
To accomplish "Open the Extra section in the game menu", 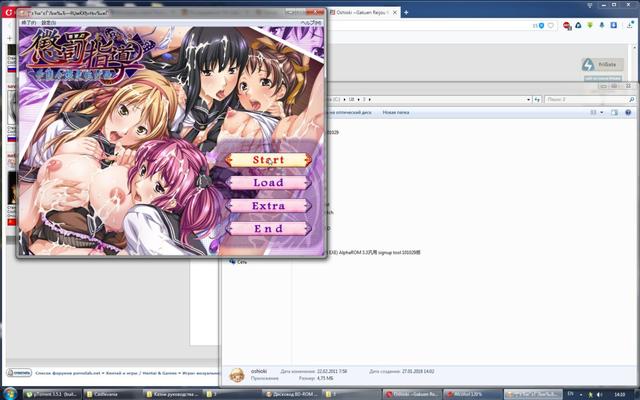I will (x=268, y=206).
